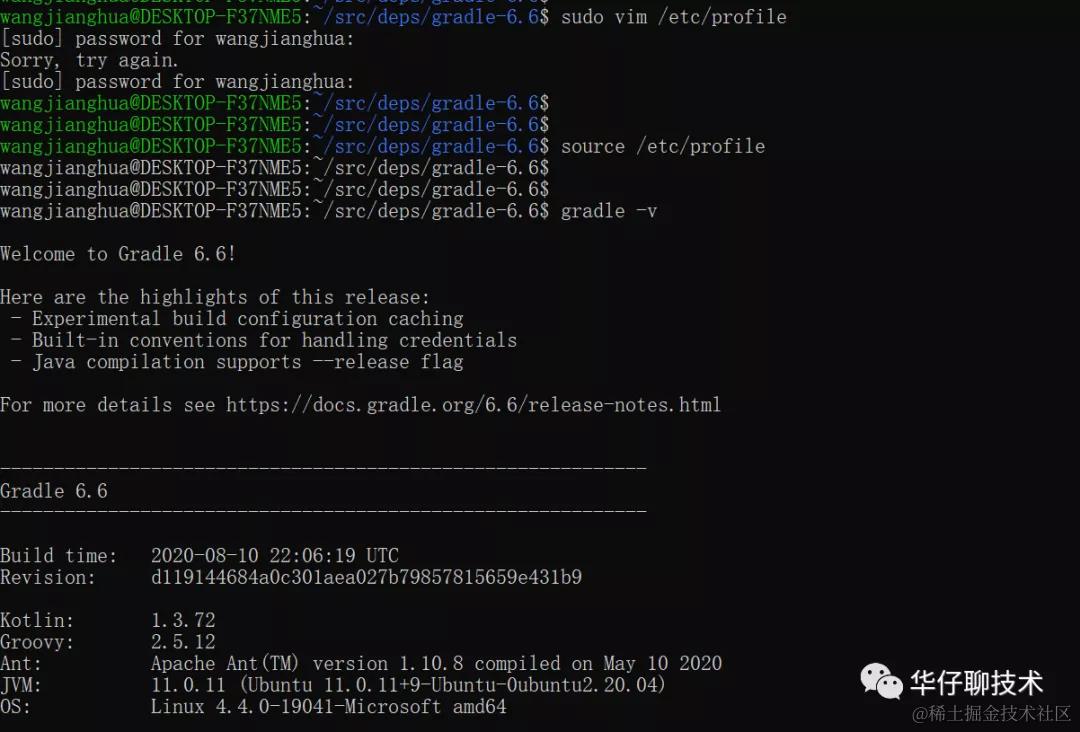Click 'Built-in conventions for handling credentials' line

click(274, 340)
